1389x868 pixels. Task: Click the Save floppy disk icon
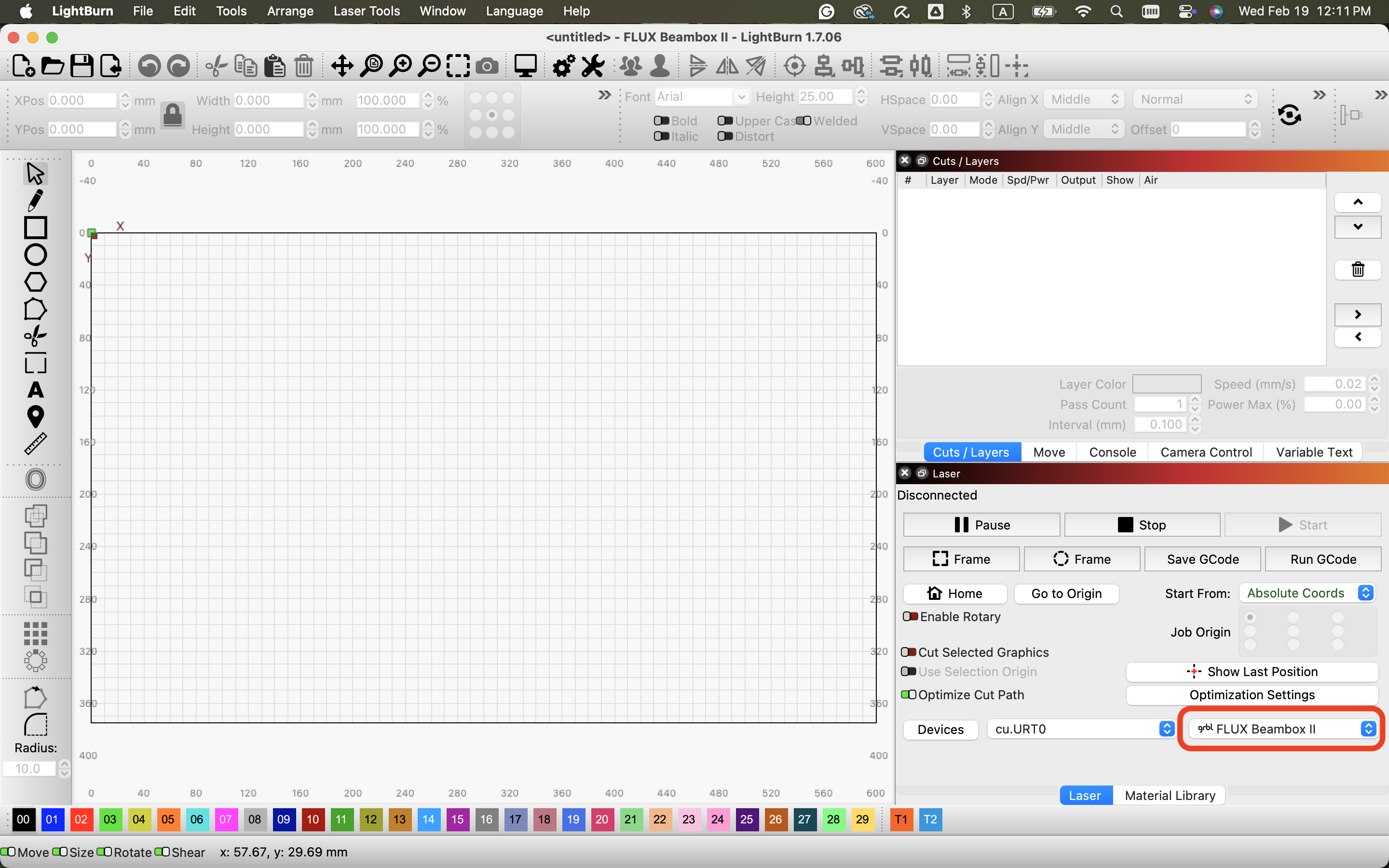click(82, 66)
